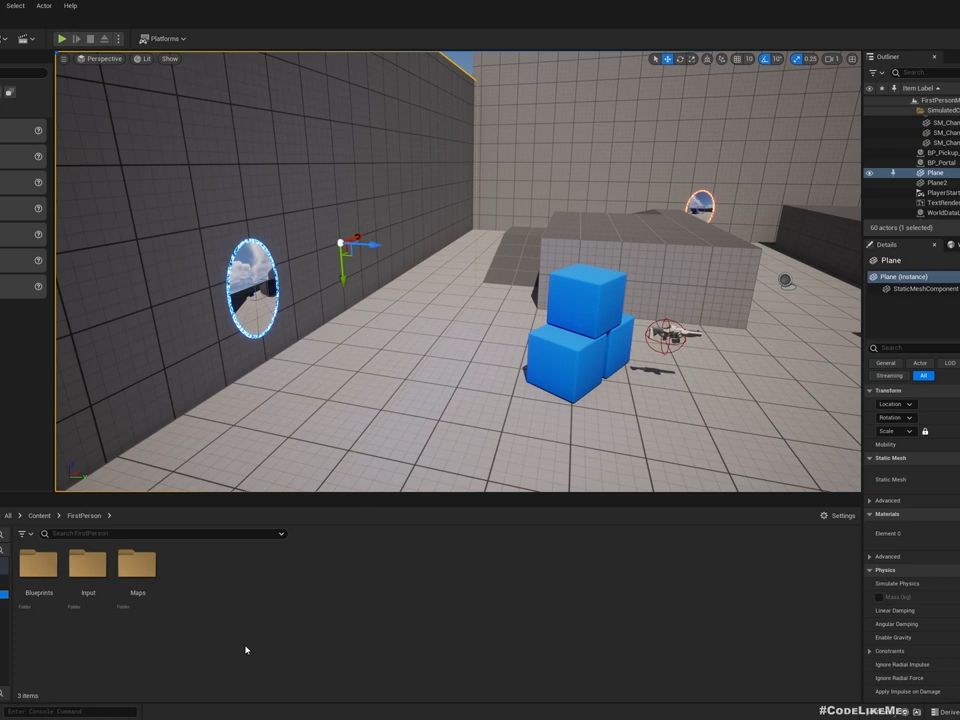Open the Platforms dropdown
The height and width of the screenshot is (720, 960).
(163, 39)
